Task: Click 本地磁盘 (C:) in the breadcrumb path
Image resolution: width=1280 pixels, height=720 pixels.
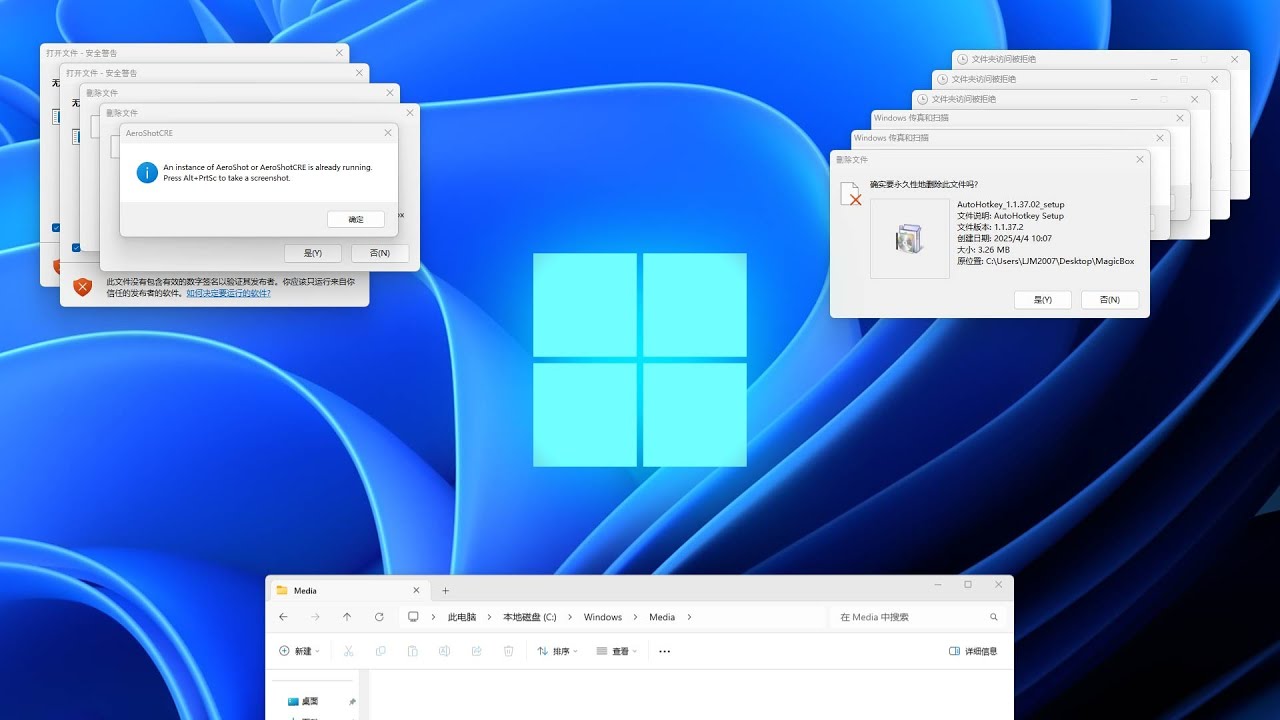Action: click(530, 617)
